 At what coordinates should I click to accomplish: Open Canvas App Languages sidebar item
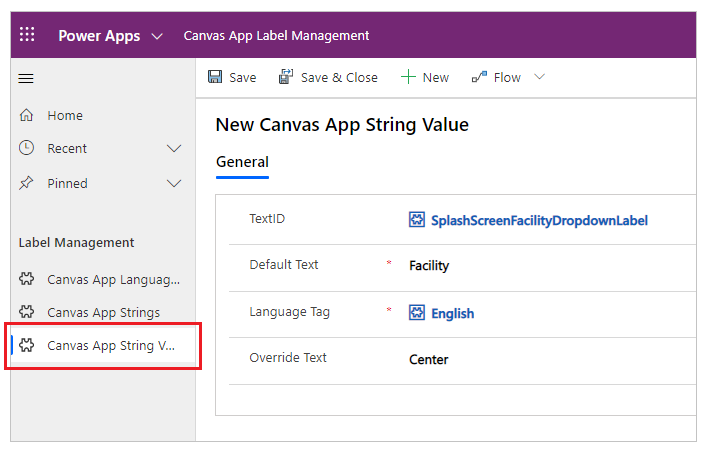[113, 279]
